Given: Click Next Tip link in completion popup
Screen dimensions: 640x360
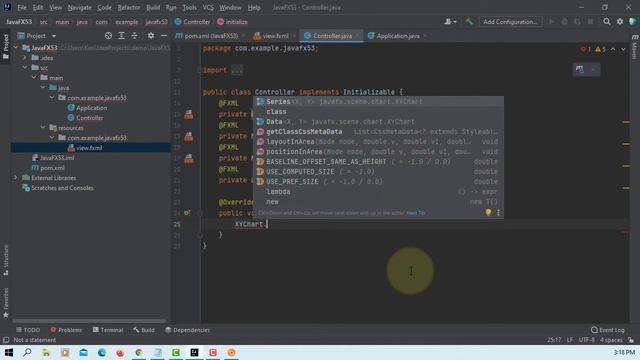Looking at the screenshot, I should [x=416, y=213].
